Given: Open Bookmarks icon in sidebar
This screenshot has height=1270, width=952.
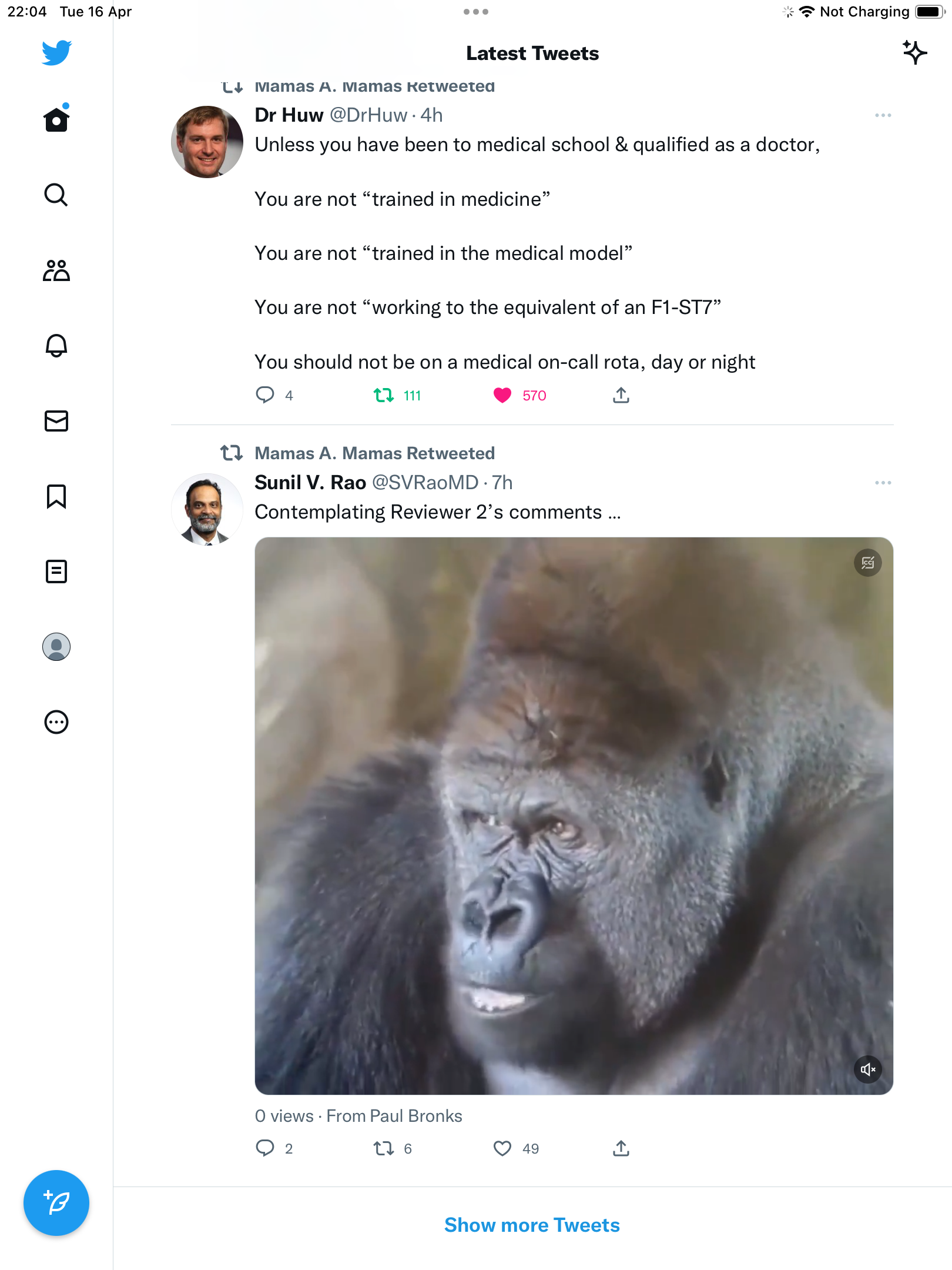Looking at the screenshot, I should pos(56,496).
